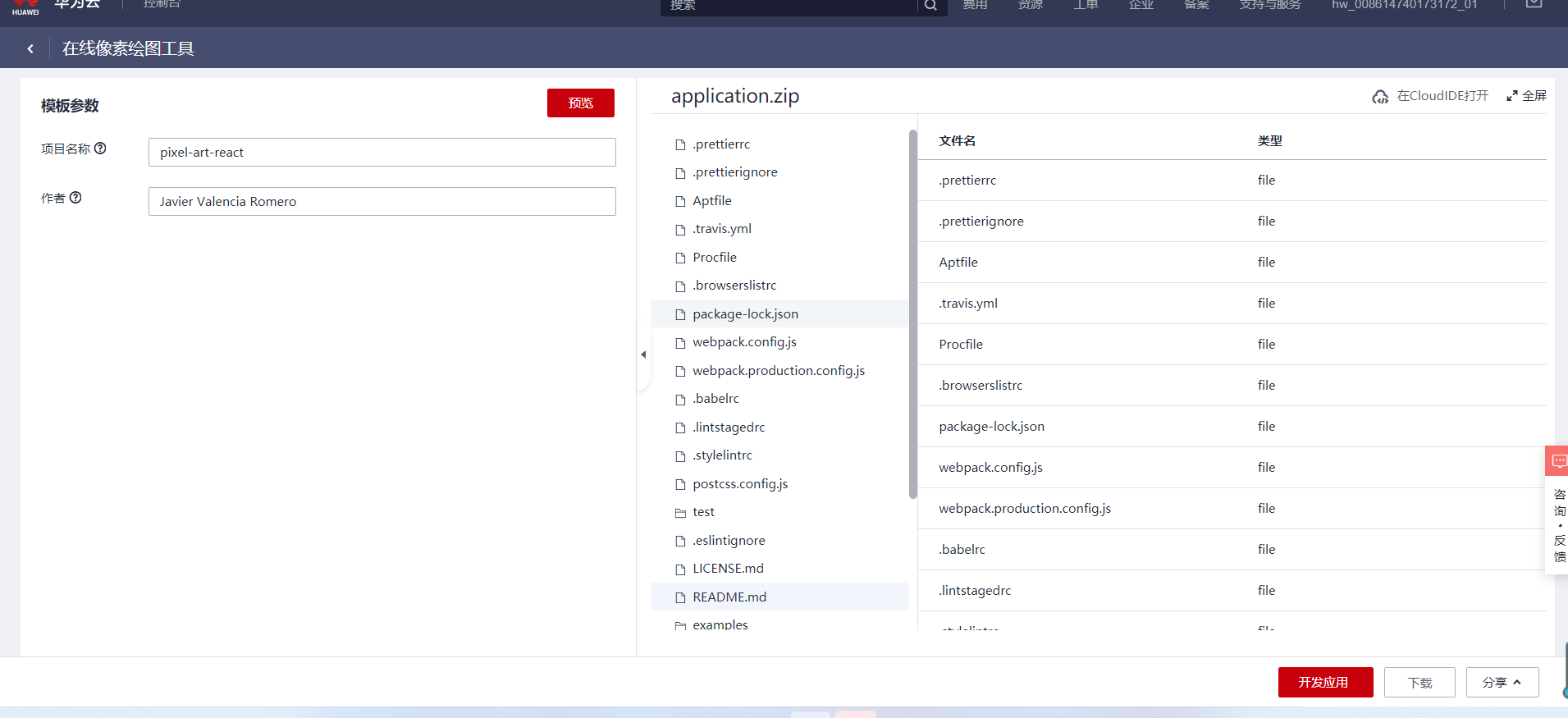Click .prettierrc in the file table
This screenshot has width=1568, height=718.
point(967,180)
